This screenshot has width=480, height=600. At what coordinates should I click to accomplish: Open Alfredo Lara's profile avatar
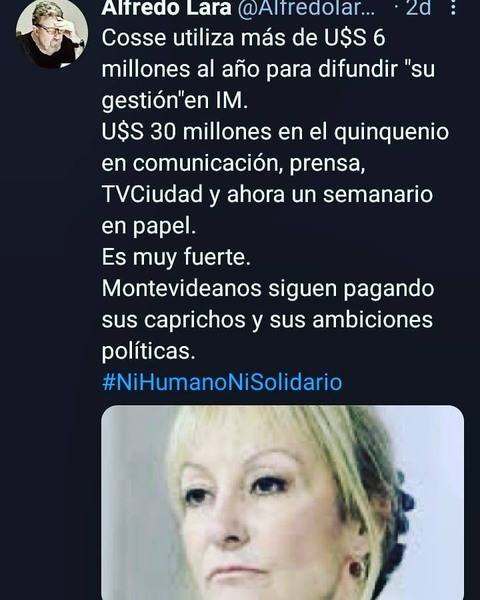coord(52,34)
